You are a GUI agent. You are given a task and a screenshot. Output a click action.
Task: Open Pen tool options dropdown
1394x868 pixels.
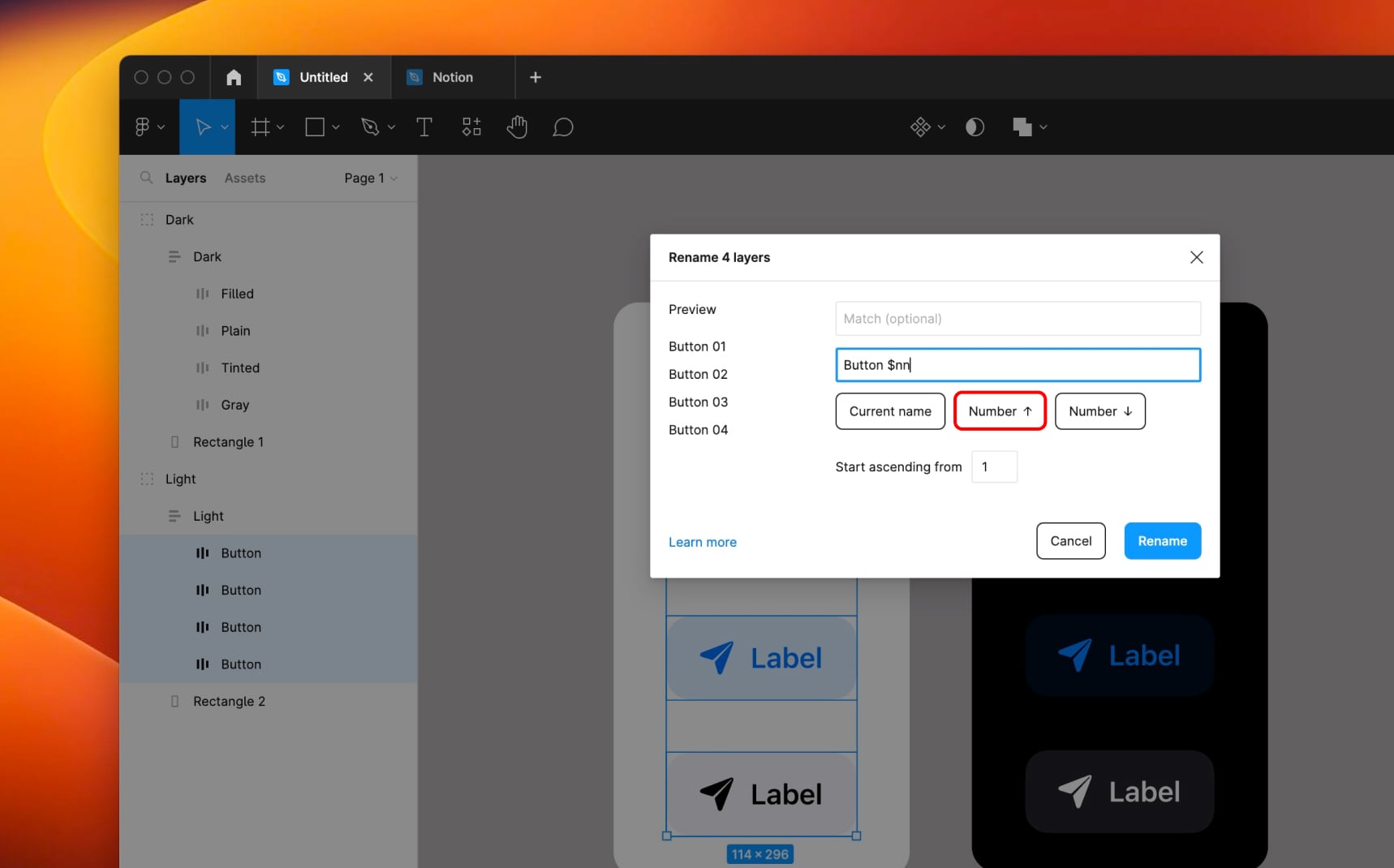coord(391,127)
